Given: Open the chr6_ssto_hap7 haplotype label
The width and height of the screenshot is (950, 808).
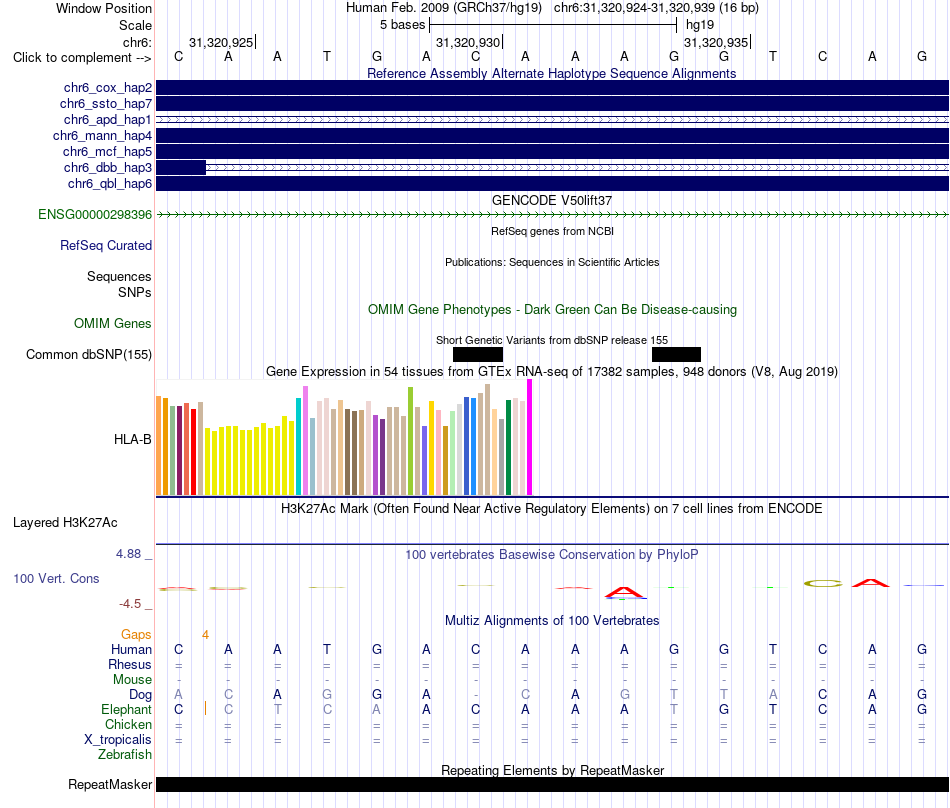Looking at the screenshot, I should click(x=106, y=104).
